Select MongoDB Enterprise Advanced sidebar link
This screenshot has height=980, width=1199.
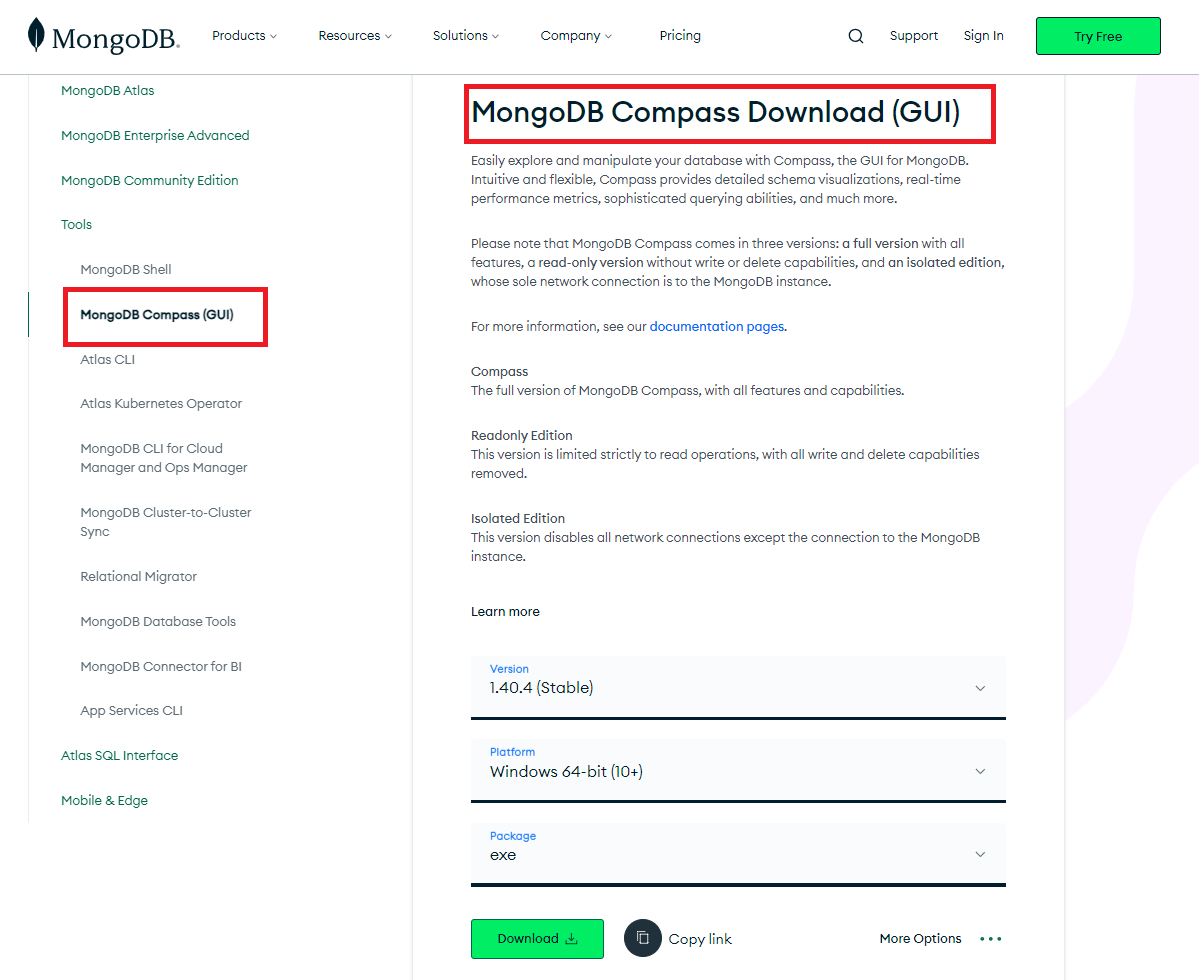click(x=155, y=135)
